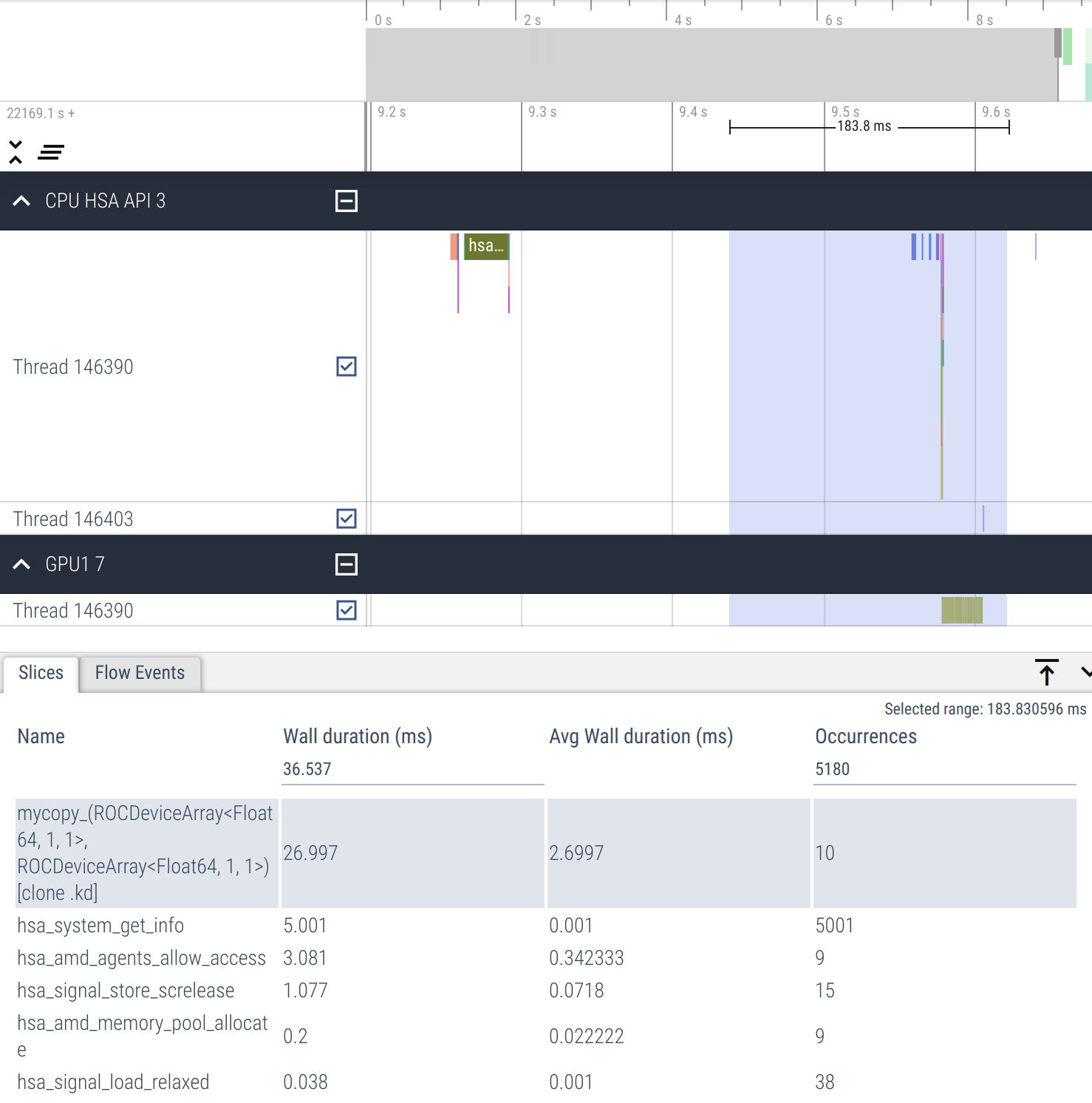
Task: Click the minus-box icon on CPU HSA API 3
Action: pos(346,201)
